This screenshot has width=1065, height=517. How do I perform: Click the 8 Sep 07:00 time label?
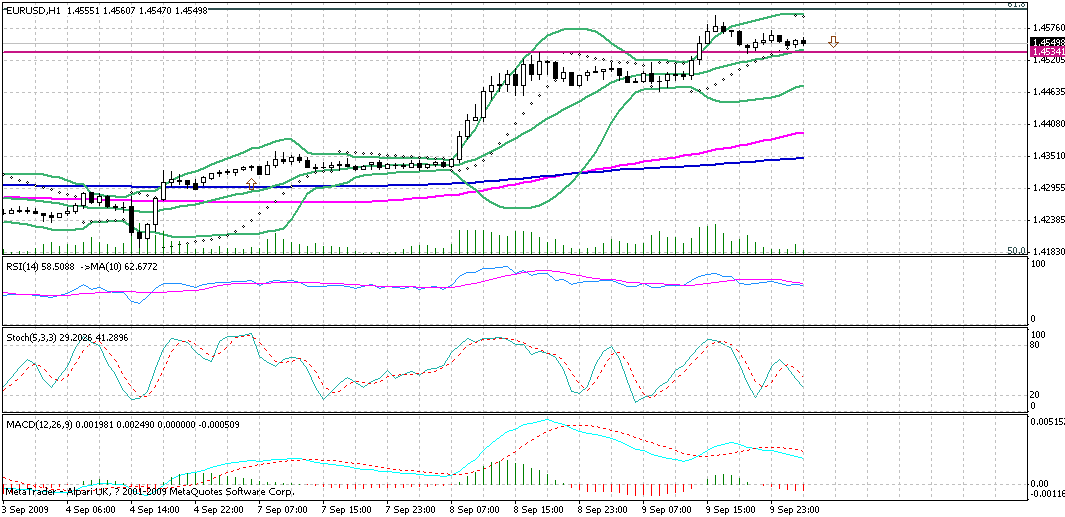click(x=474, y=509)
